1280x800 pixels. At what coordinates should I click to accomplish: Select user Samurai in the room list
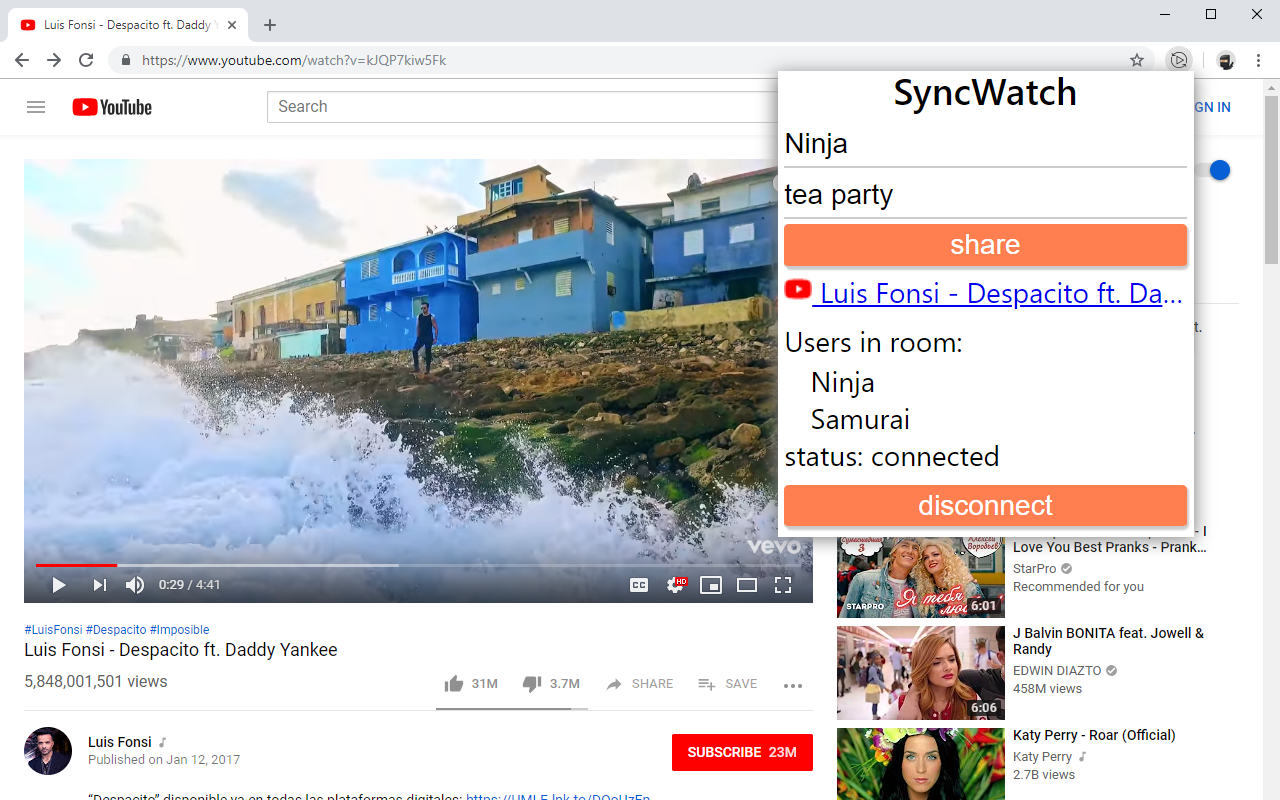[860, 420]
